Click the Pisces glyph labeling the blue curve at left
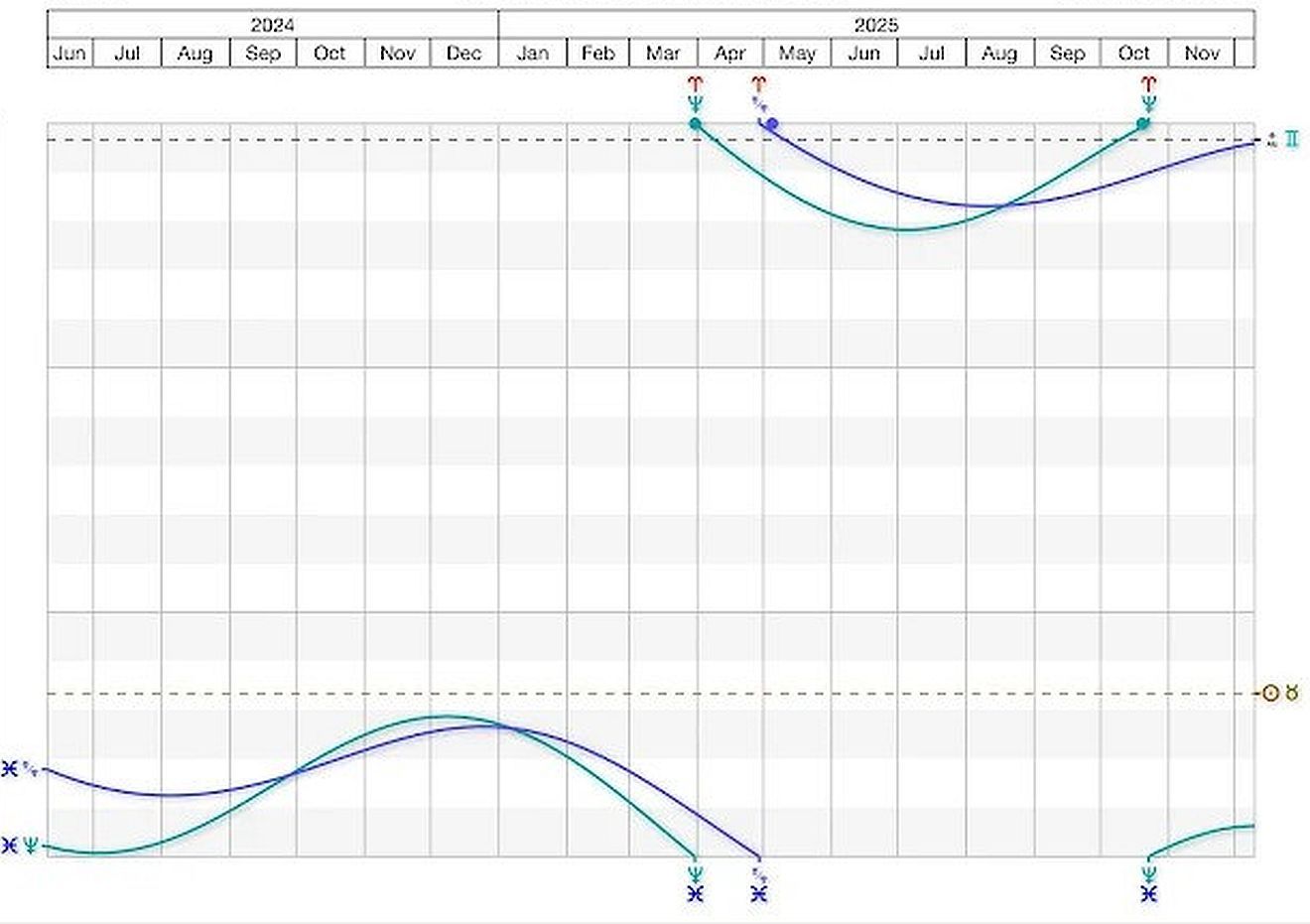This screenshot has width=1310, height=924. point(10,768)
